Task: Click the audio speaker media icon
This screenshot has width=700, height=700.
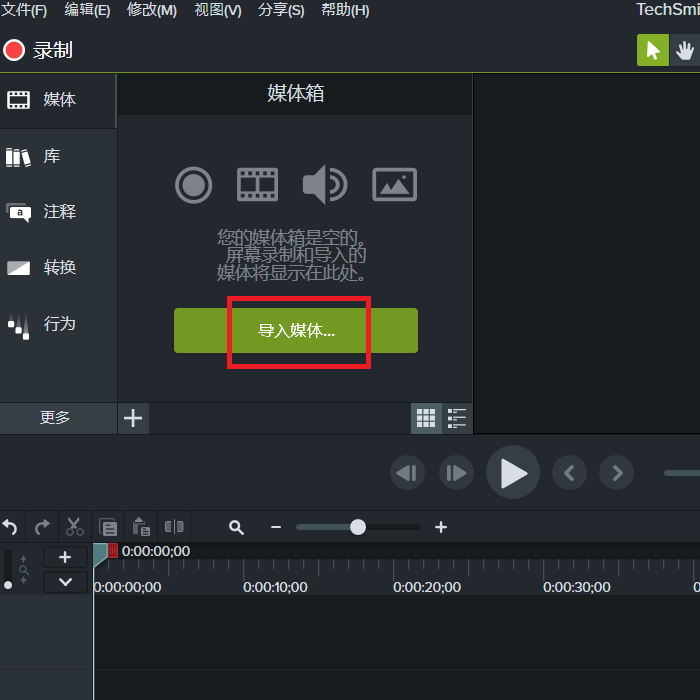Action: click(325, 184)
